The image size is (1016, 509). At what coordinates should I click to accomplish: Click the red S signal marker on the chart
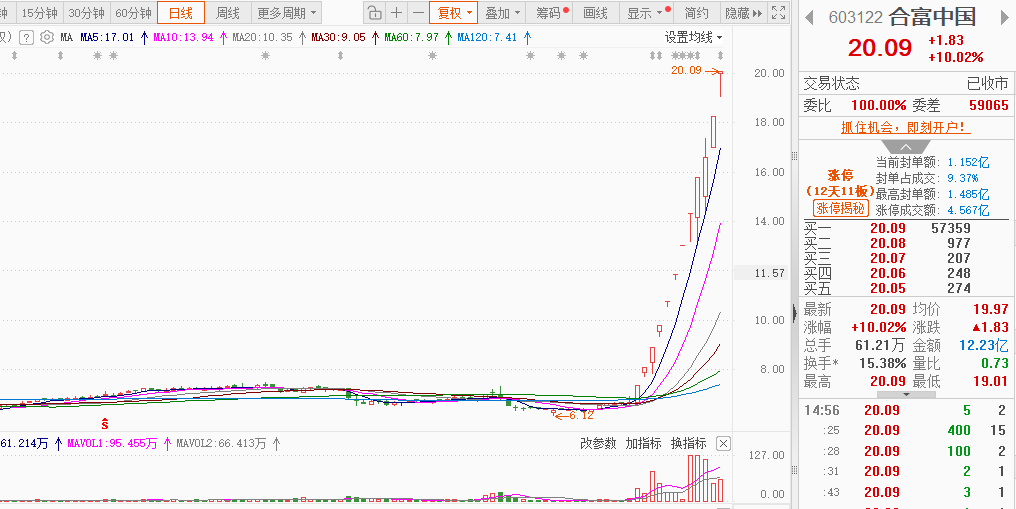pos(104,424)
